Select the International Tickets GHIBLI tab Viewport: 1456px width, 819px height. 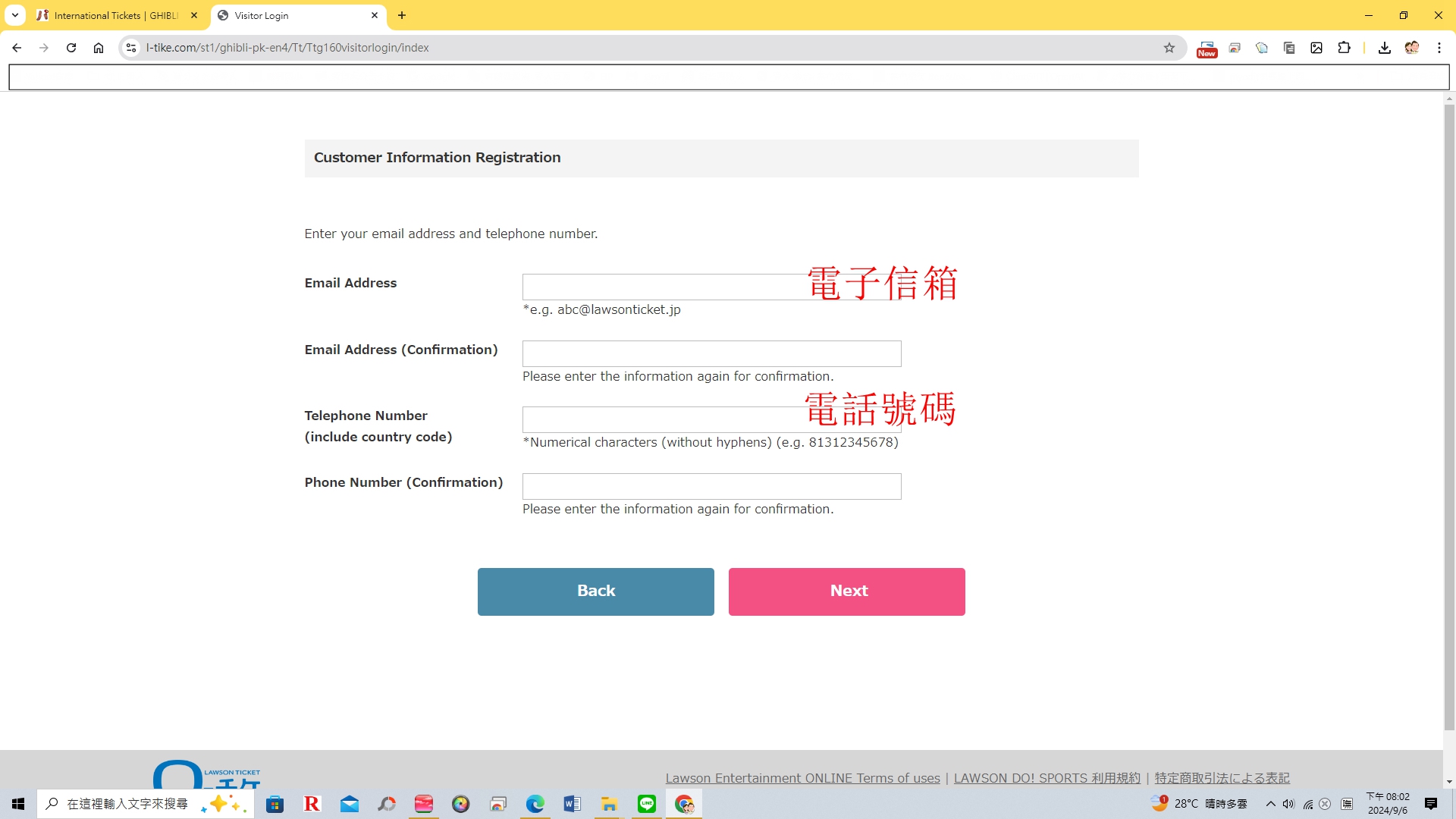pyautogui.click(x=116, y=15)
